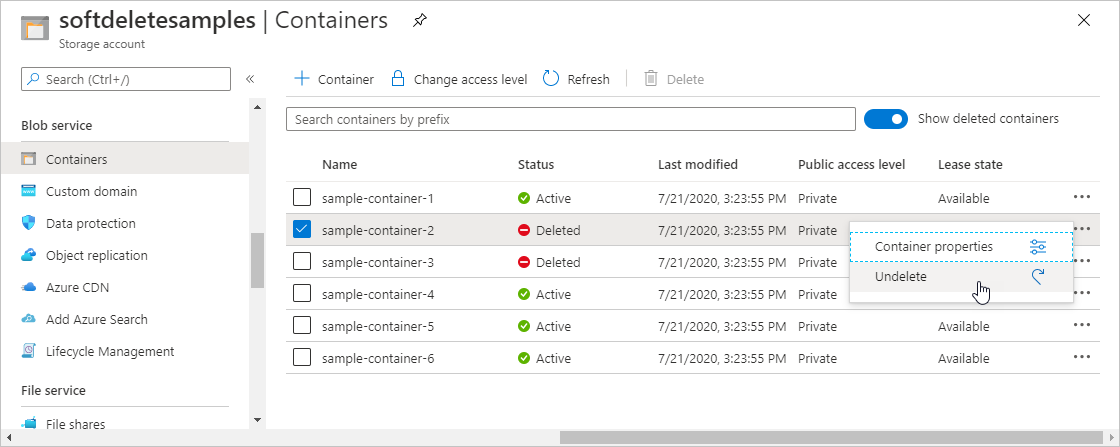Screen dimensions: 1120x447
Task: Select the sample-container-5 checkbox
Action: [302, 326]
